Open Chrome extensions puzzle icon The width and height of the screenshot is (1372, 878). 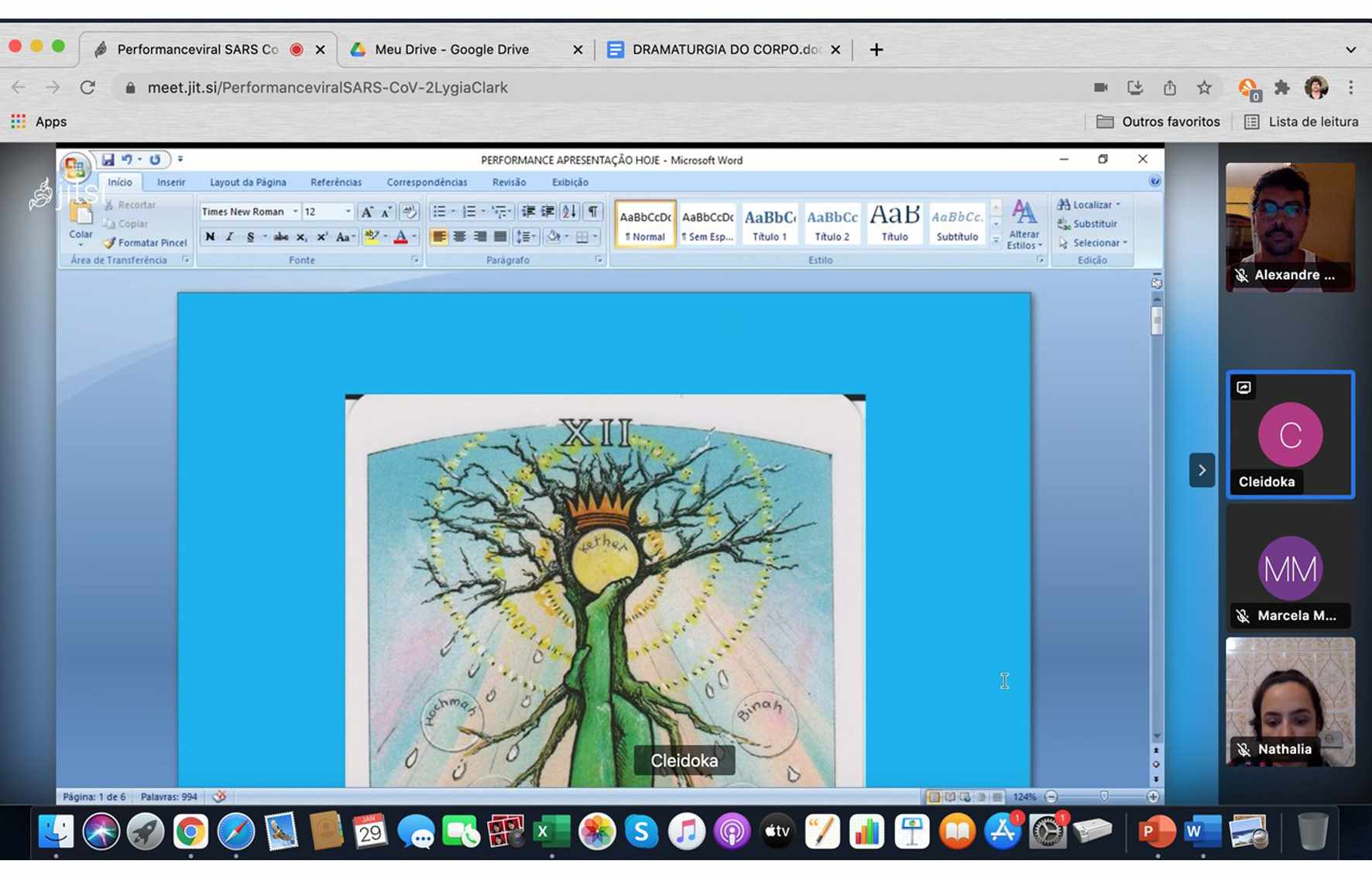[1282, 87]
